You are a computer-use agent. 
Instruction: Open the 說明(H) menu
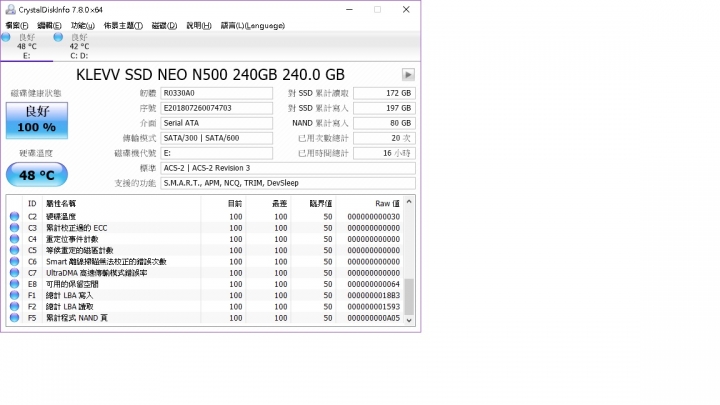[x=199, y=26]
